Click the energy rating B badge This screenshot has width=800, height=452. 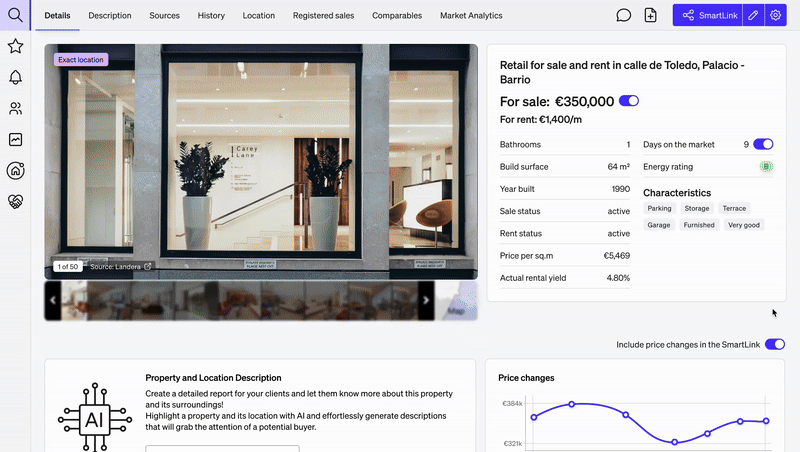[x=766, y=166]
